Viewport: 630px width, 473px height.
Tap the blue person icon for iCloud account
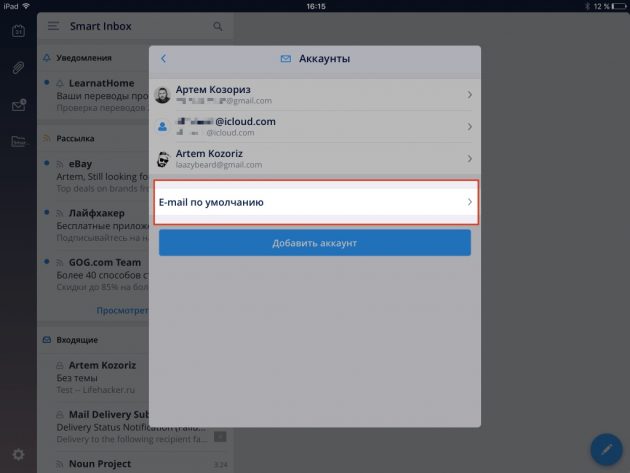(162, 127)
